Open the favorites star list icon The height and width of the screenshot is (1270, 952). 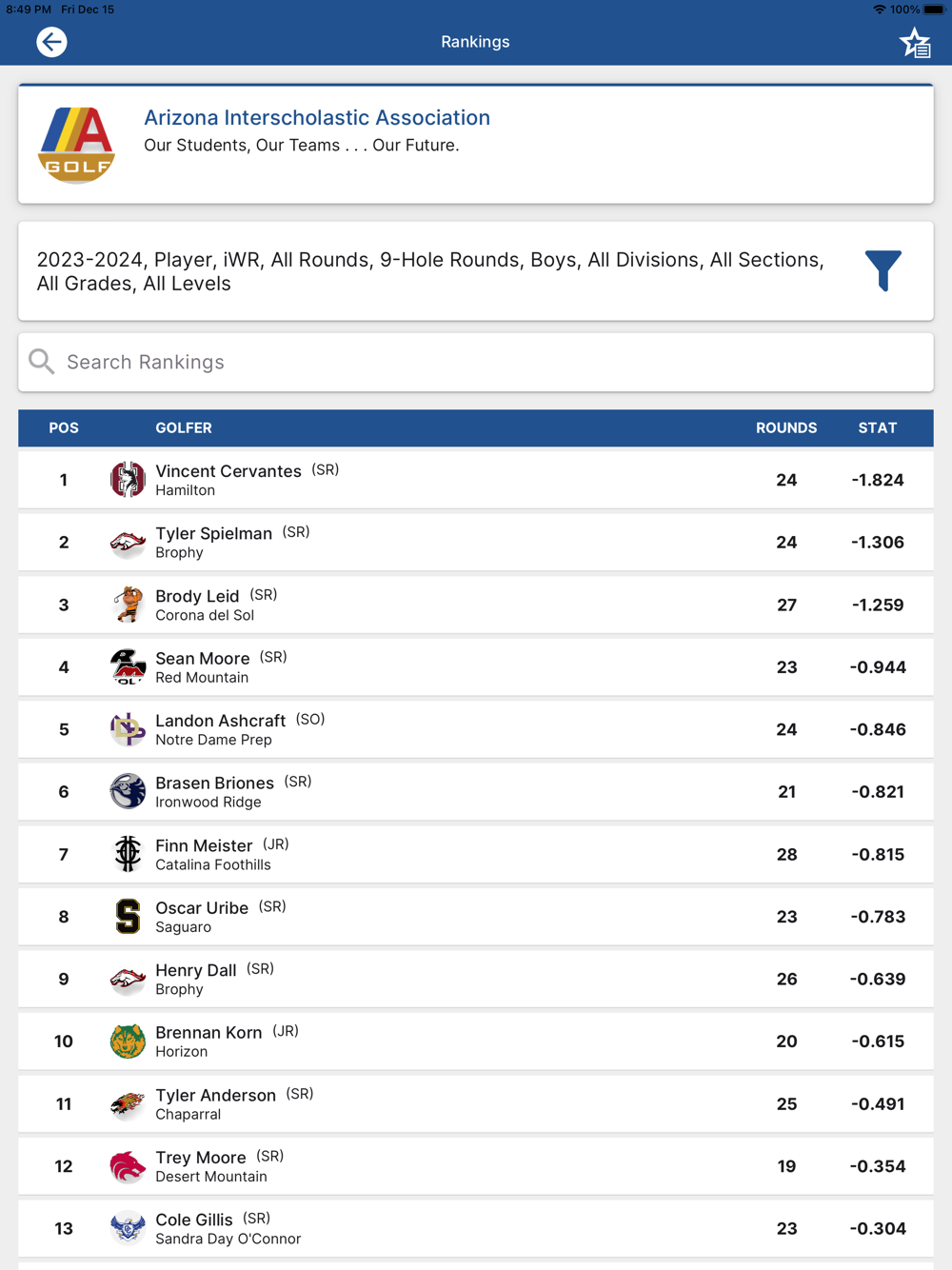pos(916,43)
